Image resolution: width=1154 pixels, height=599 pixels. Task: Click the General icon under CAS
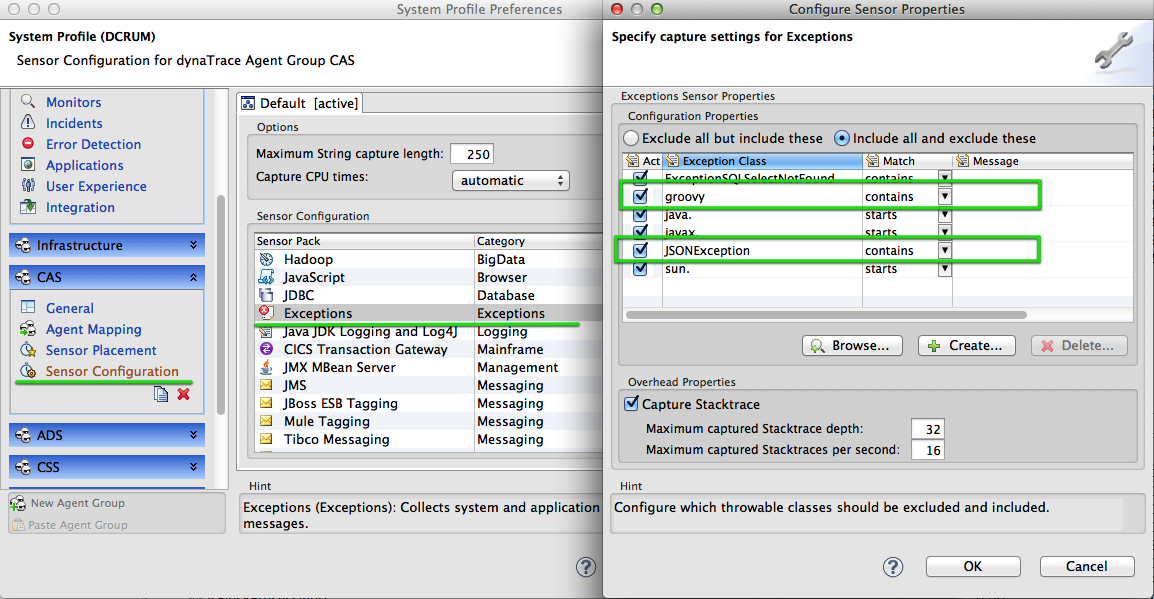click(x=28, y=308)
